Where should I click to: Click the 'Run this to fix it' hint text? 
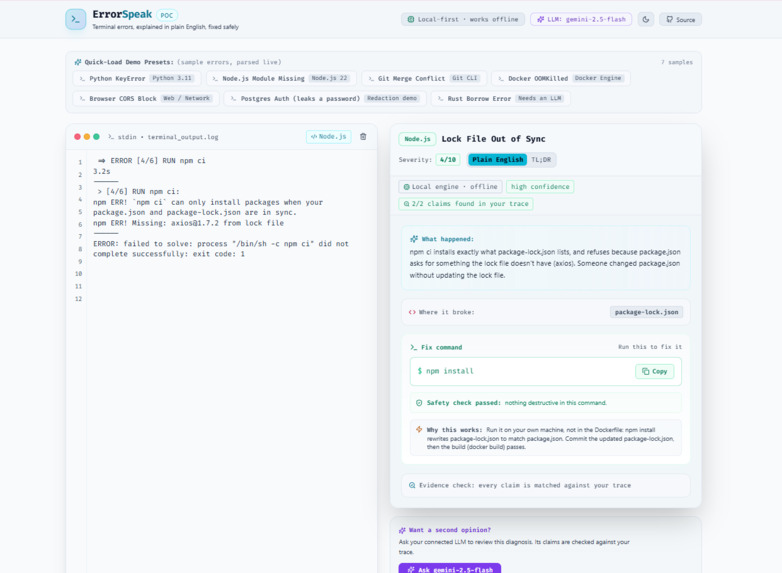[650, 347]
